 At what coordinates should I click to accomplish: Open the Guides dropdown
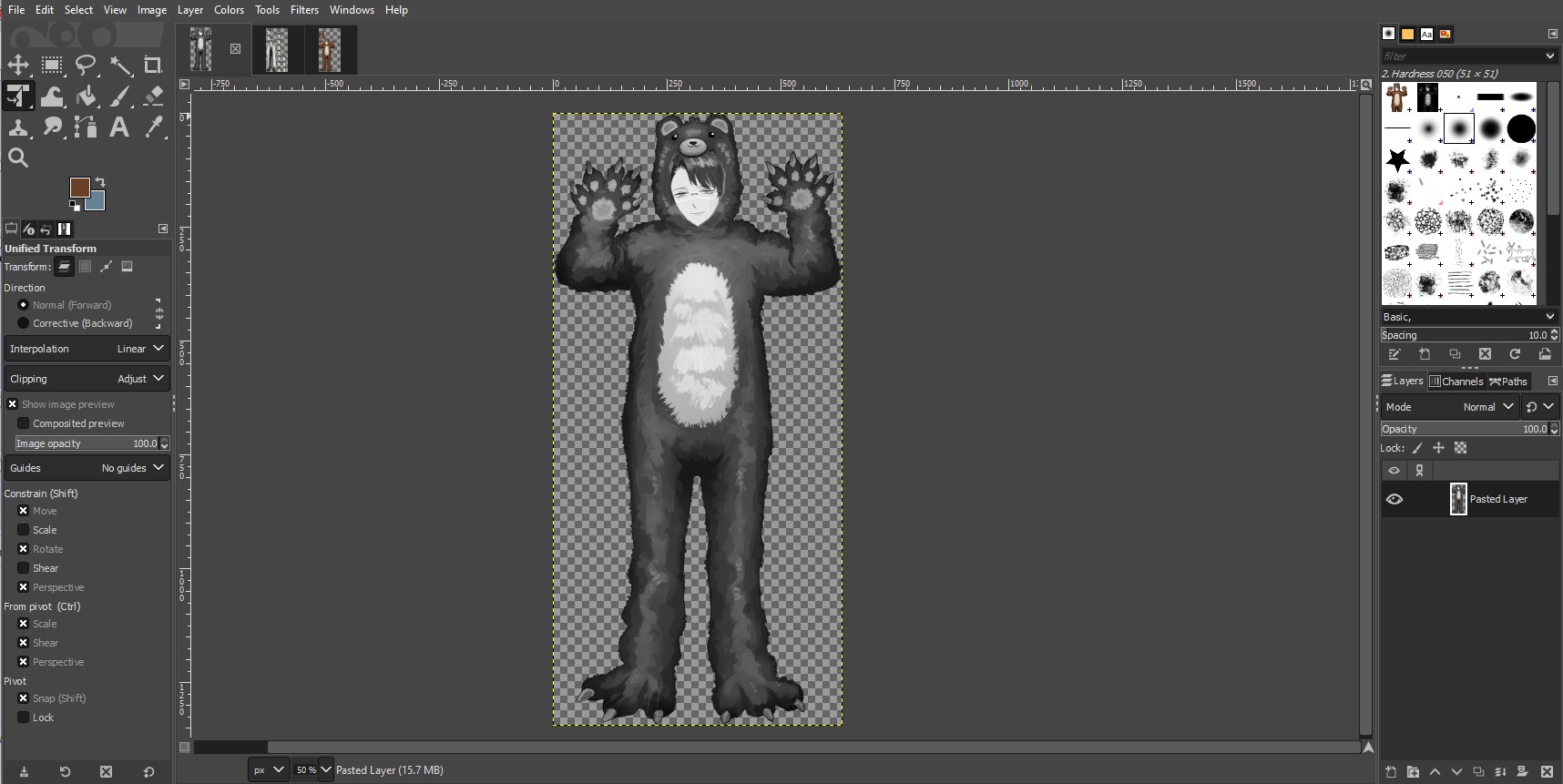click(87, 468)
